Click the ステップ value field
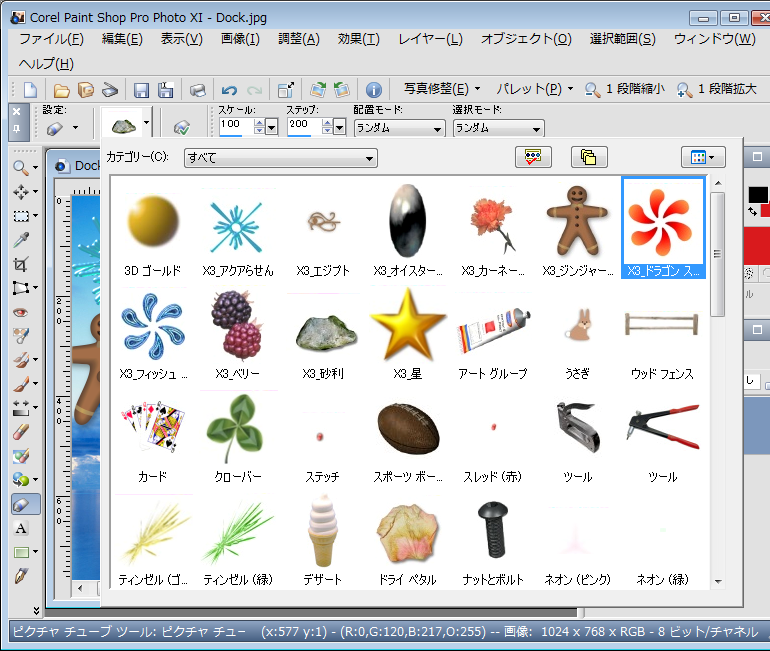 point(304,126)
